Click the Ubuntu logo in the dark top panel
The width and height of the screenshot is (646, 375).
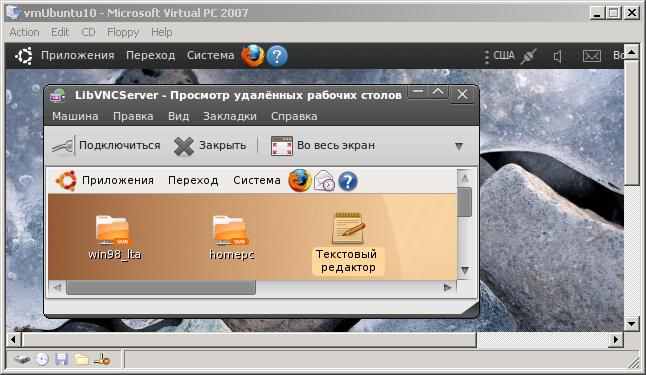point(23,56)
